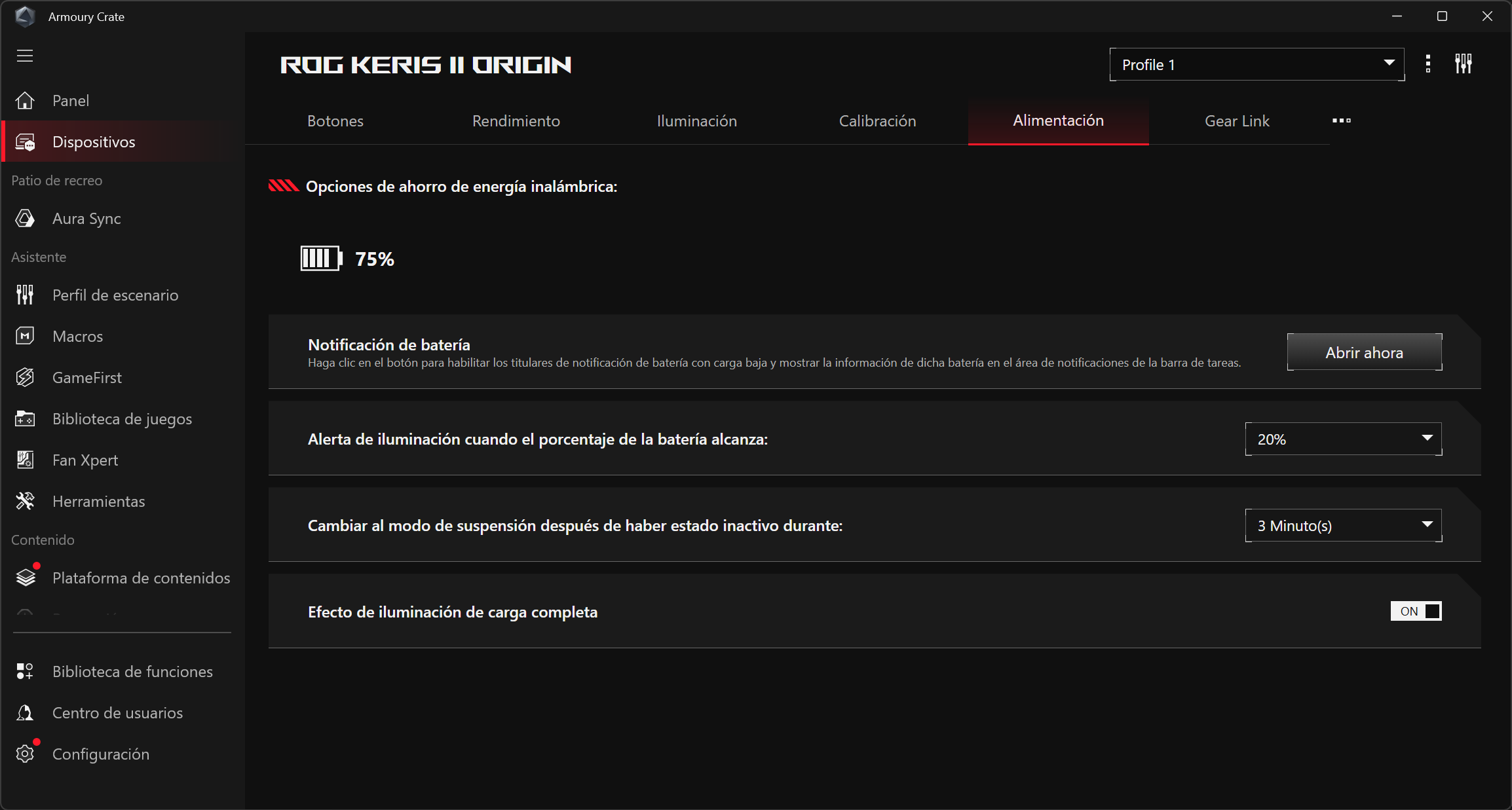Click the Biblioteca de juegos icon

pos(25,419)
